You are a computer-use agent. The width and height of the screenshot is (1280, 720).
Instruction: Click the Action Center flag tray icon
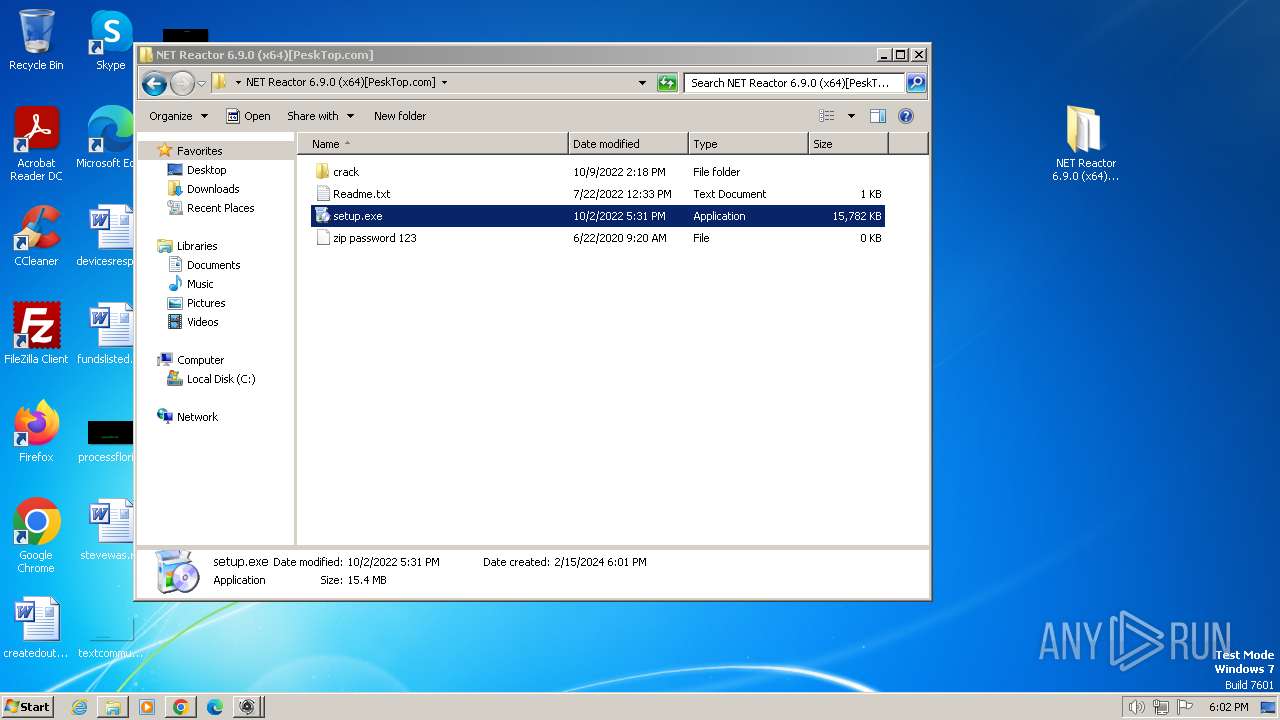(x=1186, y=707)
